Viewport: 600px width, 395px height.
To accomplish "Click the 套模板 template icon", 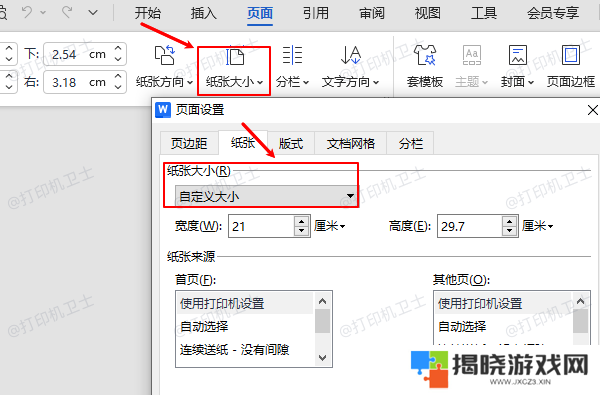I will pos(425,55).
